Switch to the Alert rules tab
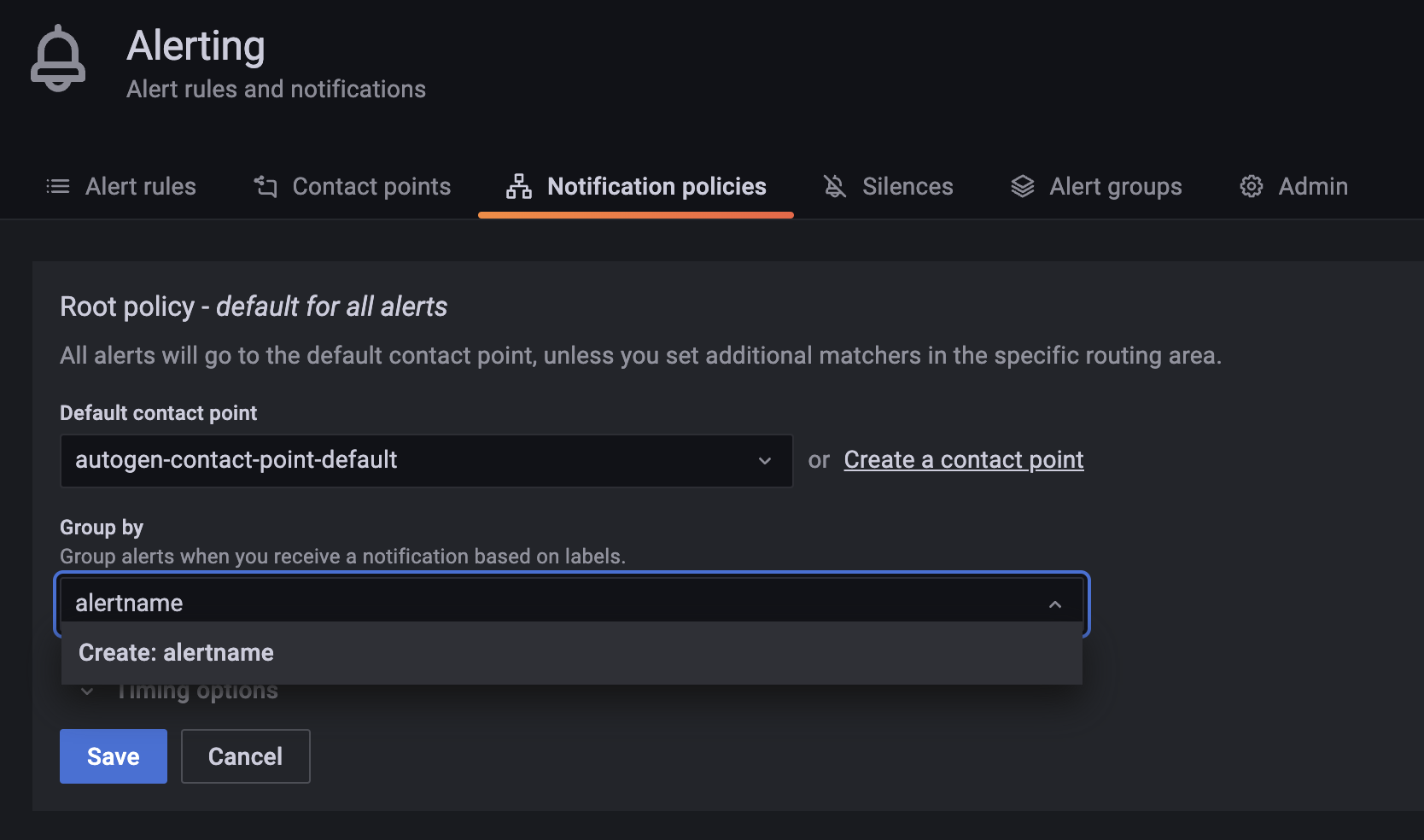Image resolution: width=1424 pixels, height=840 pixels. pyautogui.click(x=140, y=186)
